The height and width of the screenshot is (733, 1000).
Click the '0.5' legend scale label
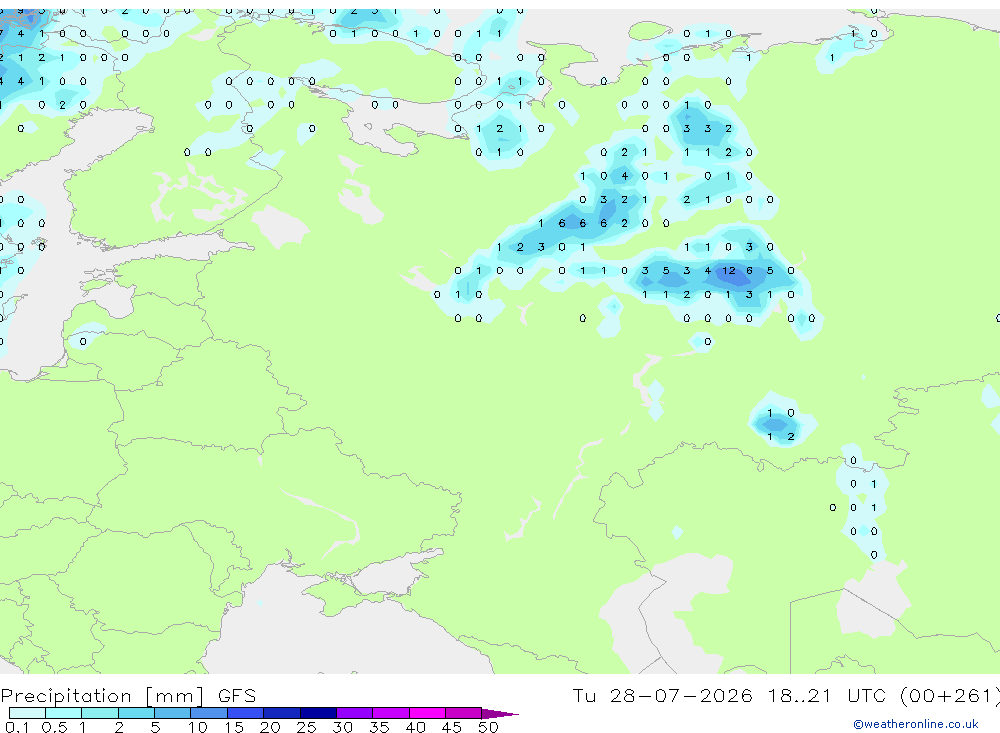tap(54, 727)
